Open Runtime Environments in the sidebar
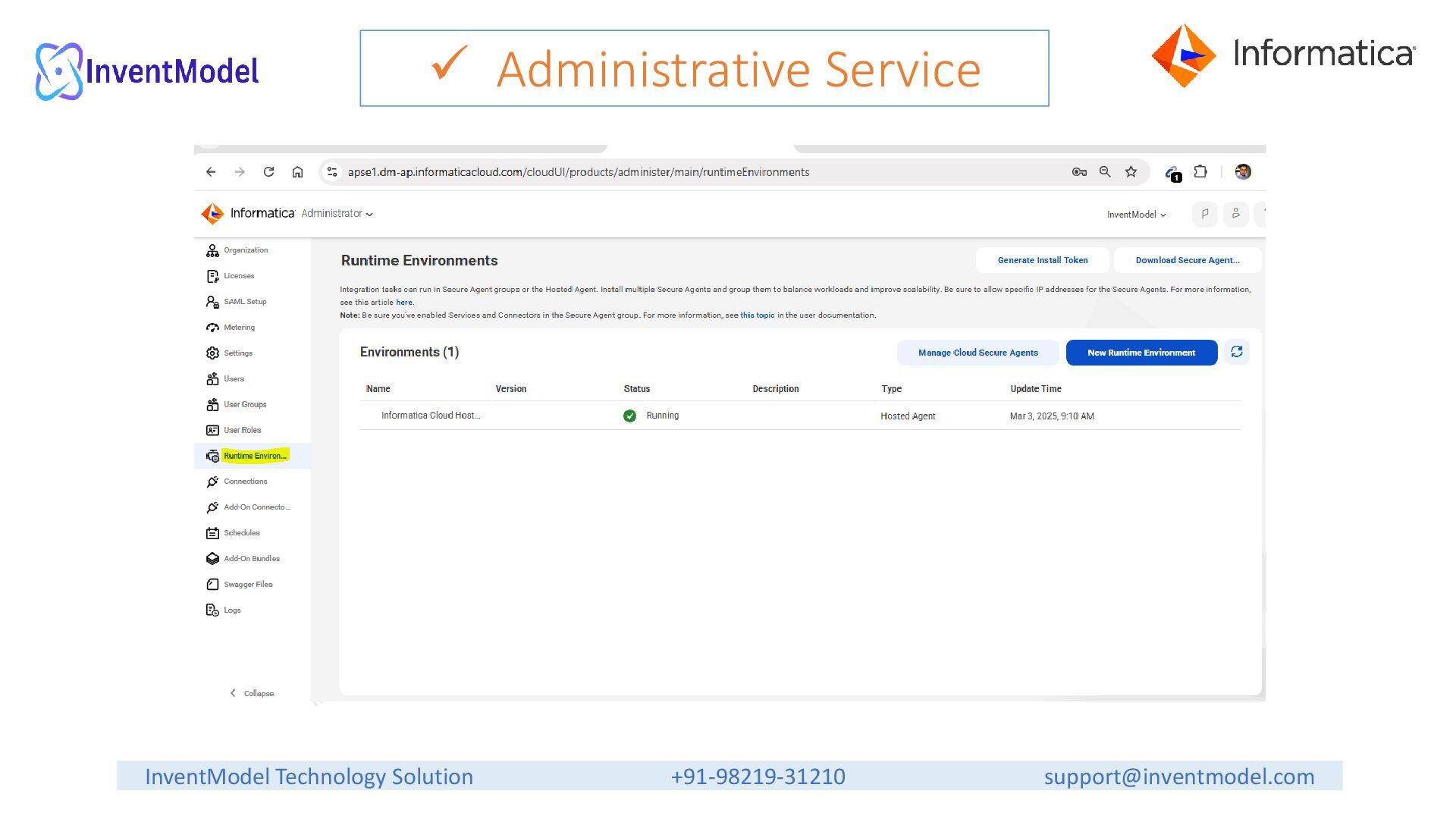Image resolution: width=1456 pixels, height=819 pixels. tap(253, 456)
